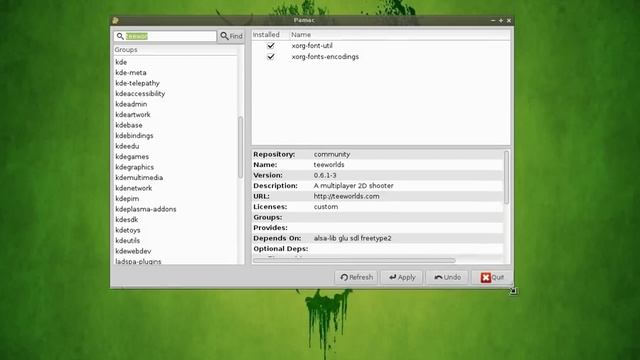640x360 pixels.
Task: Click the package details vertical scrollbar
Action: coord(507,177)
